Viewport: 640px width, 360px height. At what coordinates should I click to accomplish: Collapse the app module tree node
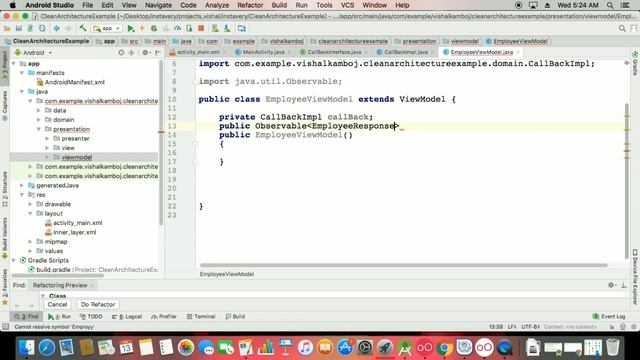14,64
